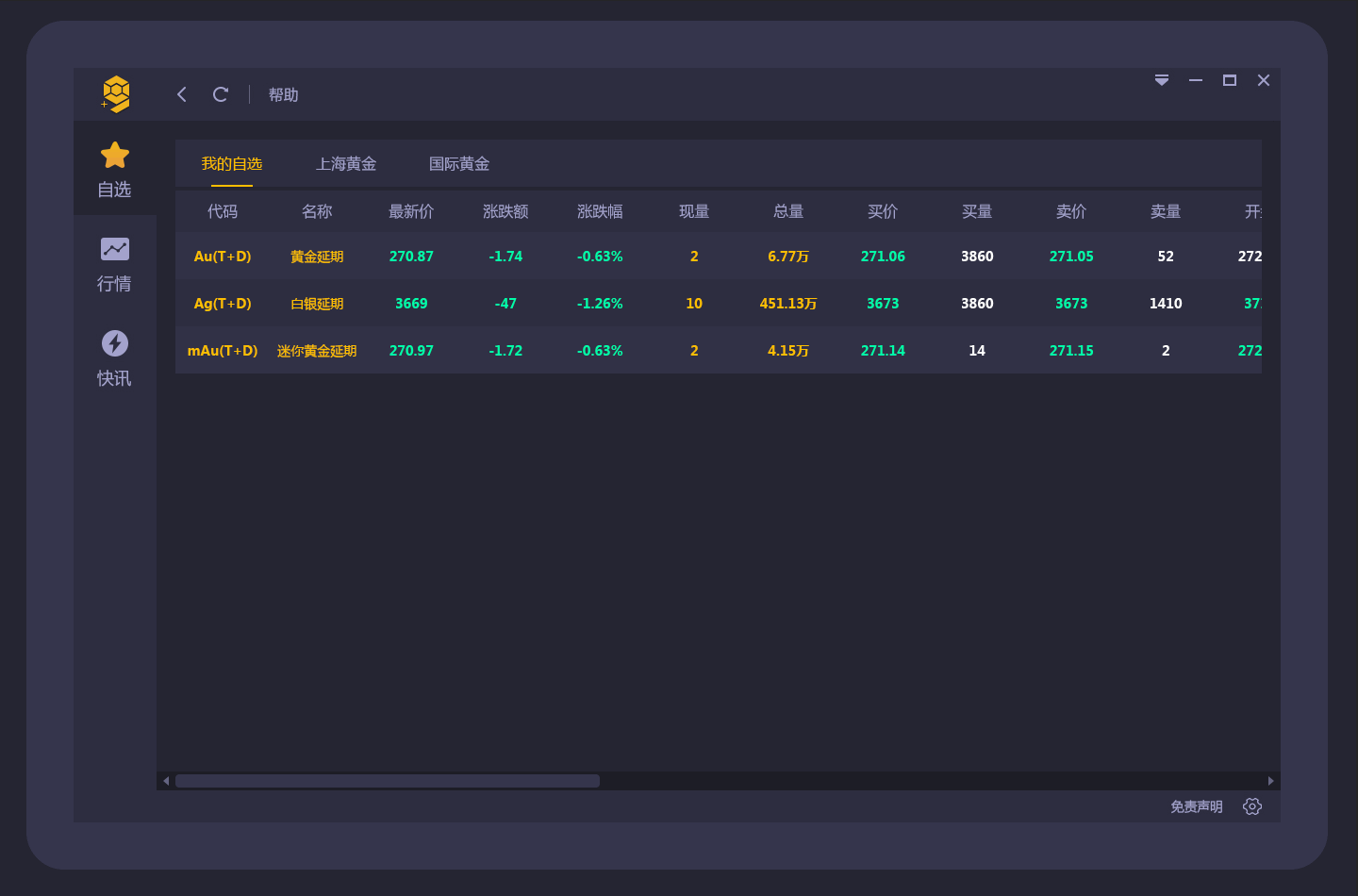
Task: Go back with the left arrow
Action: point(182,94)
